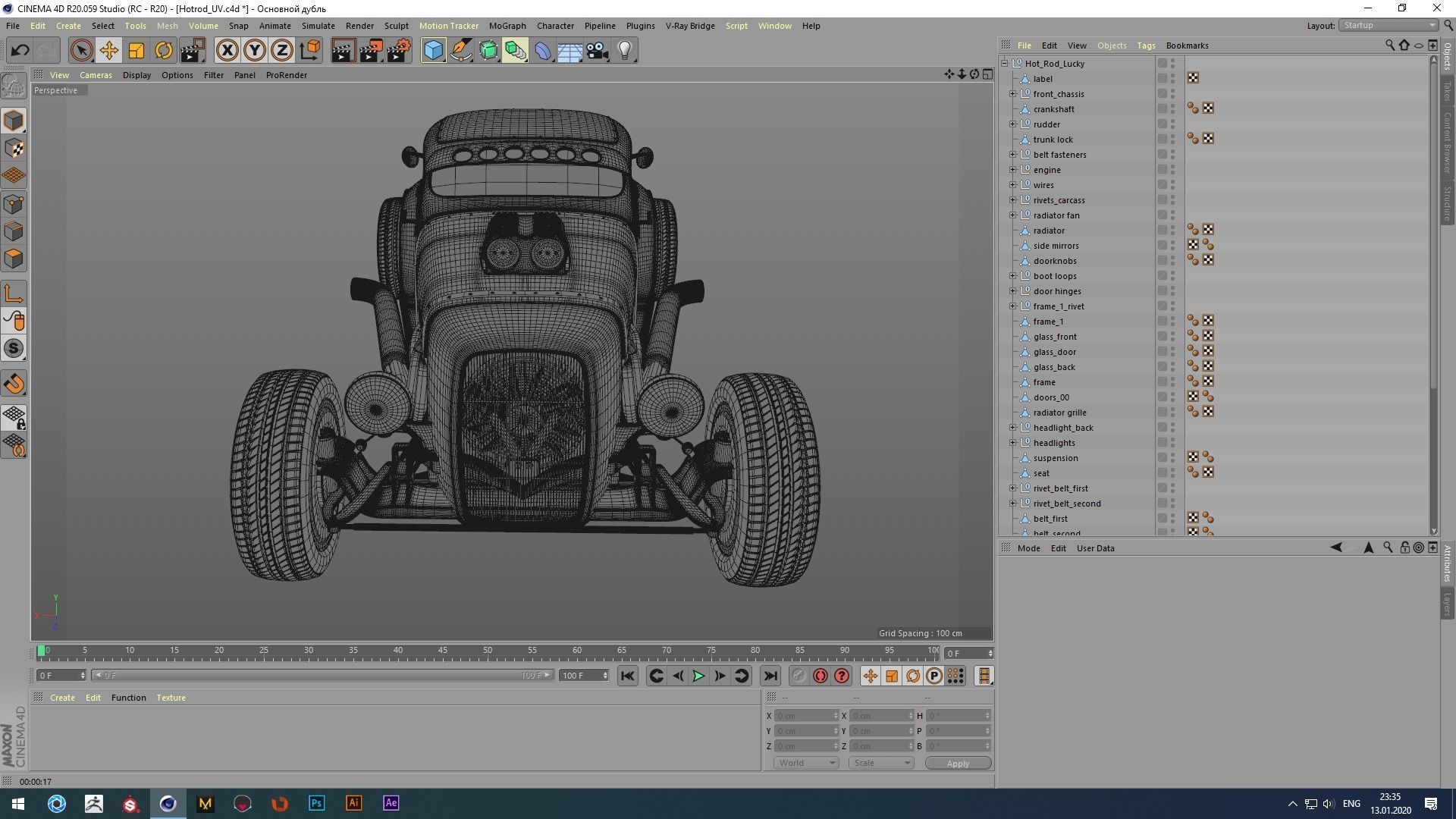
Task: Switch to Texture mode
Action: coord(14,149)
